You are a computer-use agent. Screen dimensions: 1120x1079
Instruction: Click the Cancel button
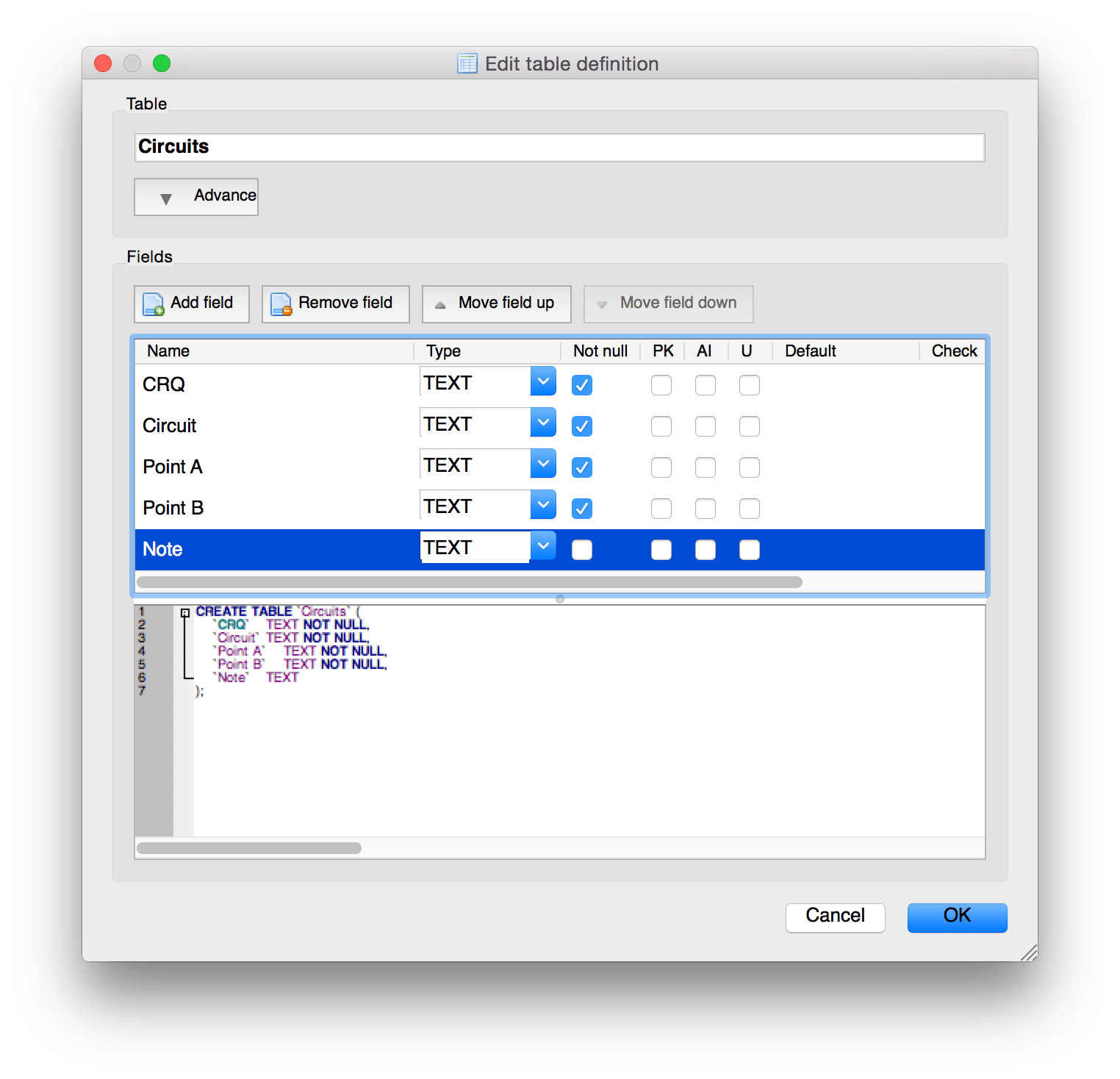point(835,917)
